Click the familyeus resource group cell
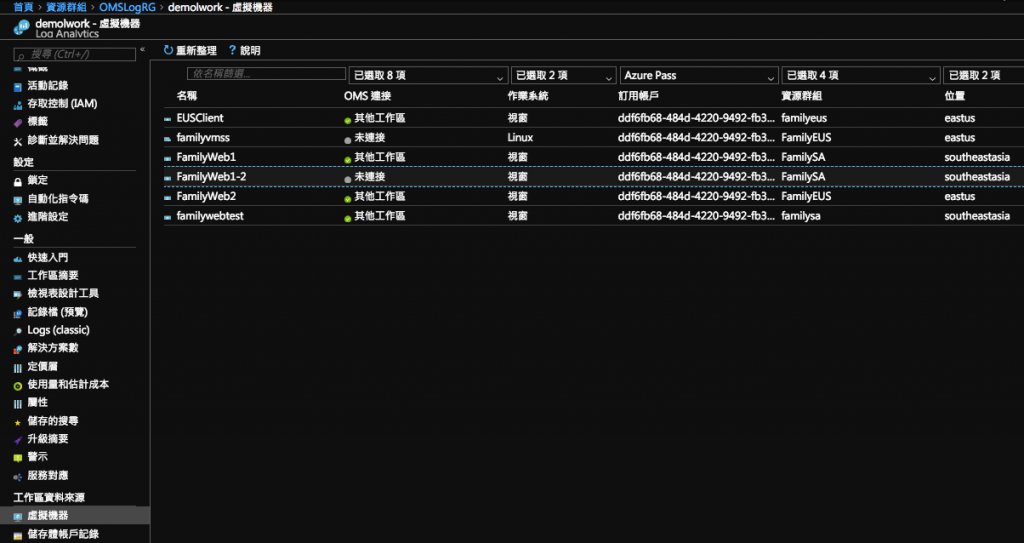 pyautogui.click(x=804, y=118)
